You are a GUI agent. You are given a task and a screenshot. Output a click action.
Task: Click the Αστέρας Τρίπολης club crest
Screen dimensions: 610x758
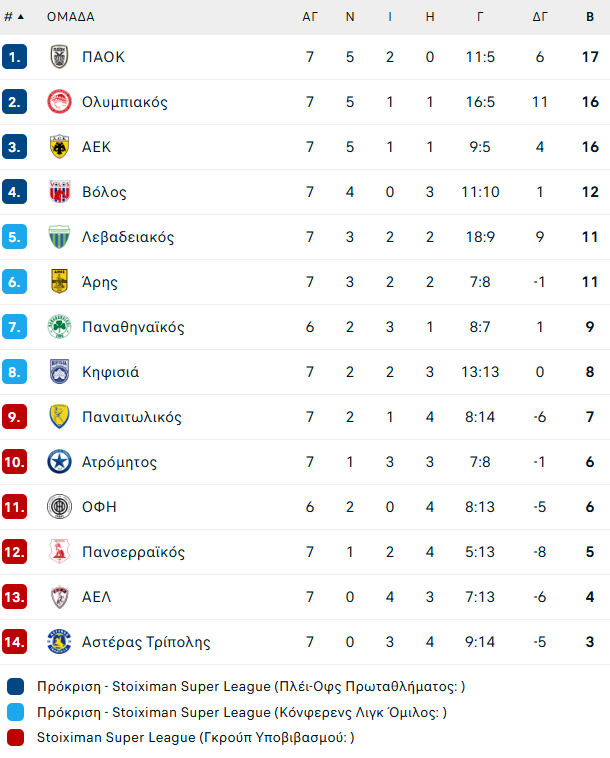[59, 642]
